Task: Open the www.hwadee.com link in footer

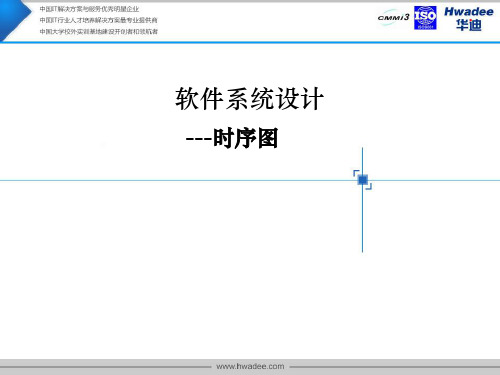Action: pyautogui.click(x=250, y=366)
